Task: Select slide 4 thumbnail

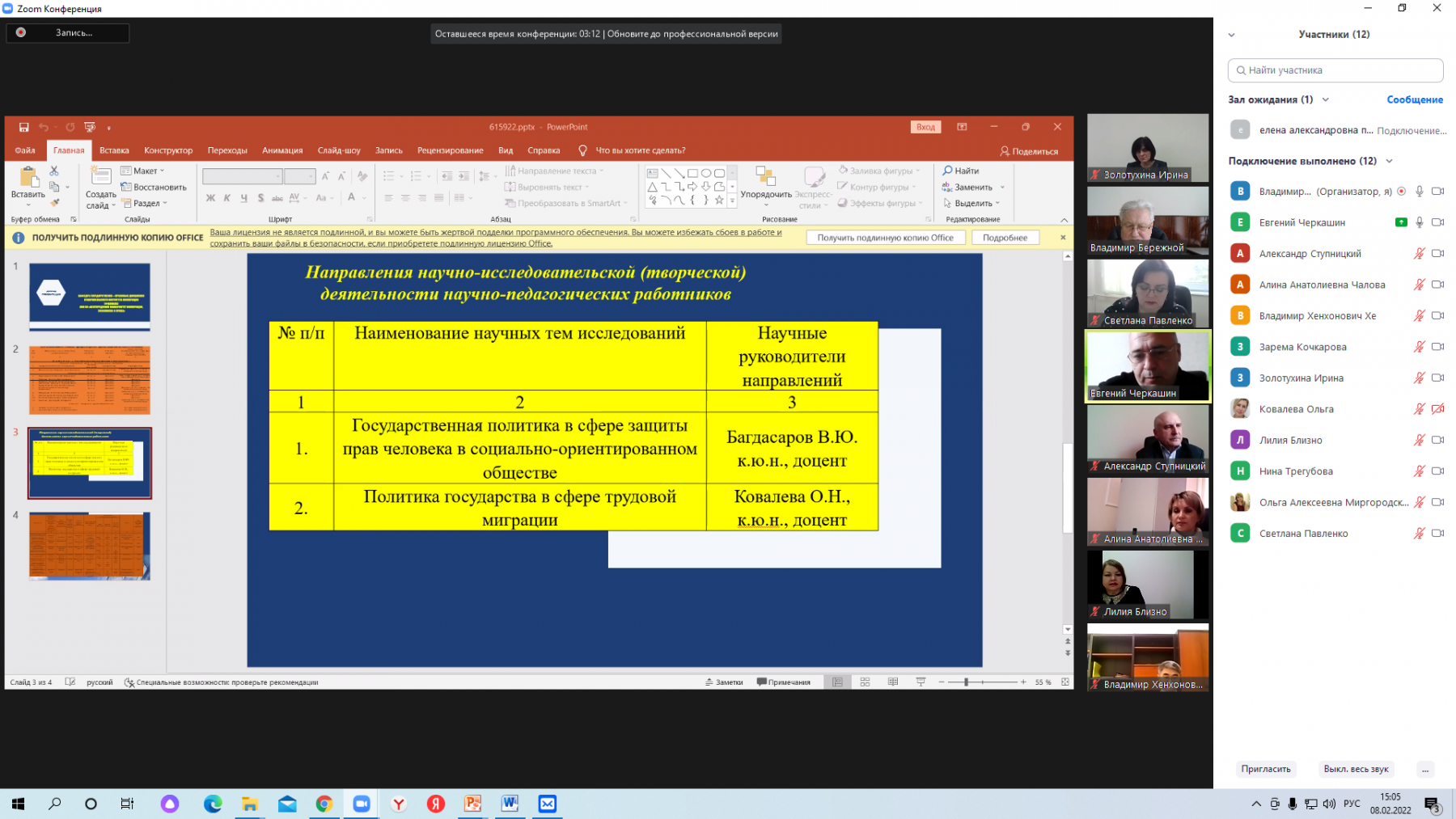Action: click(90, 546)
